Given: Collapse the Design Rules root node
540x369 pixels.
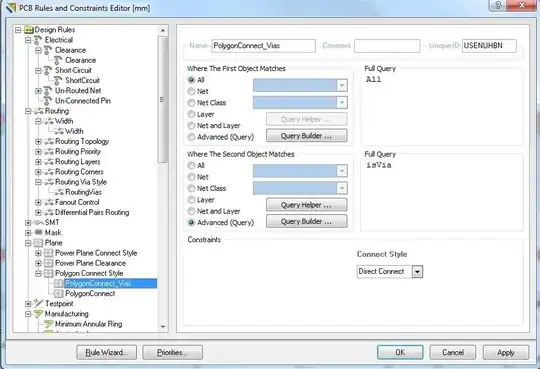Looking at the screenshot, I should tap(18, 30).
